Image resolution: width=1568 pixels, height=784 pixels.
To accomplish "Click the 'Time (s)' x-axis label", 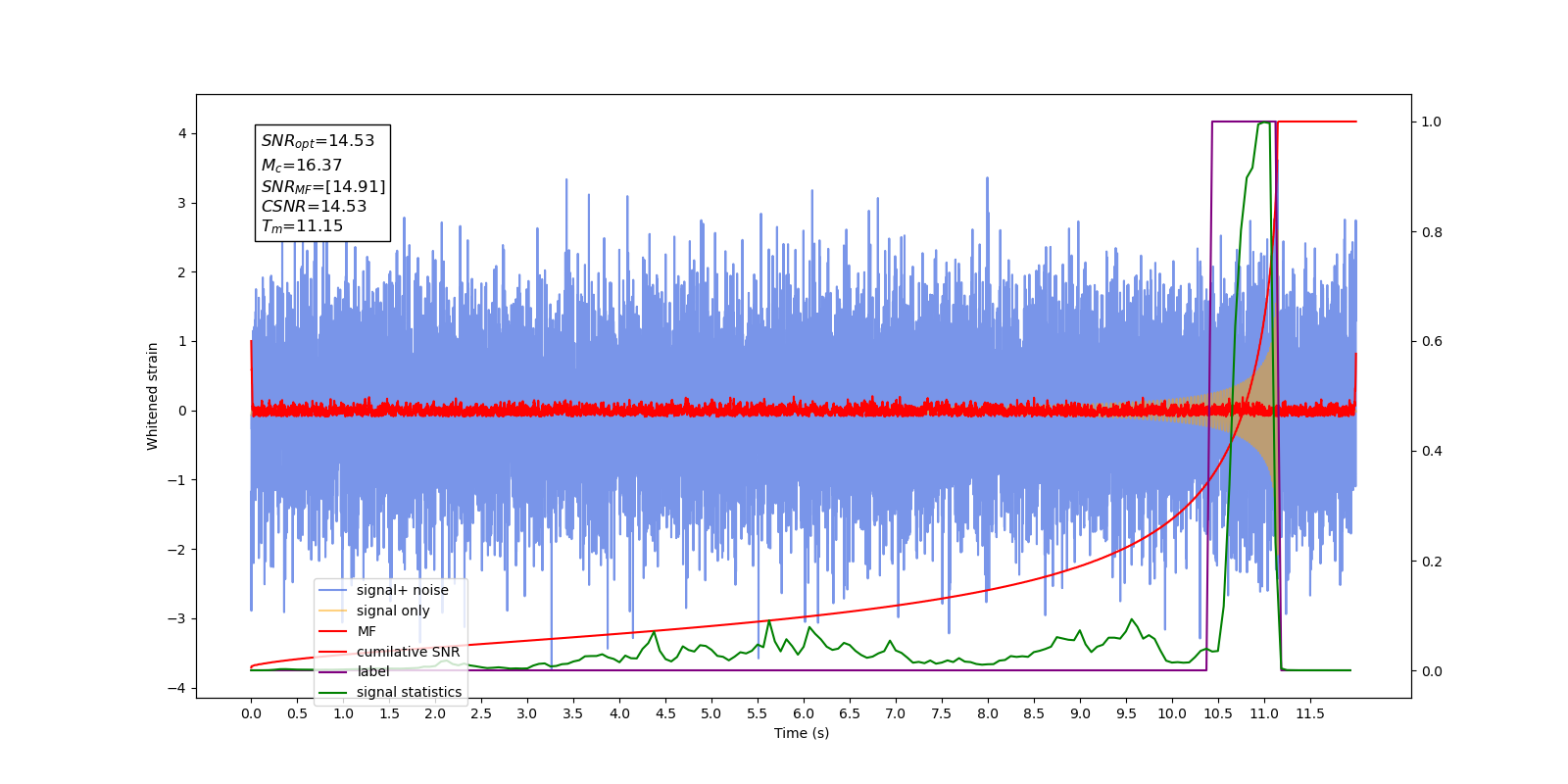I will [x=802, y=733].
